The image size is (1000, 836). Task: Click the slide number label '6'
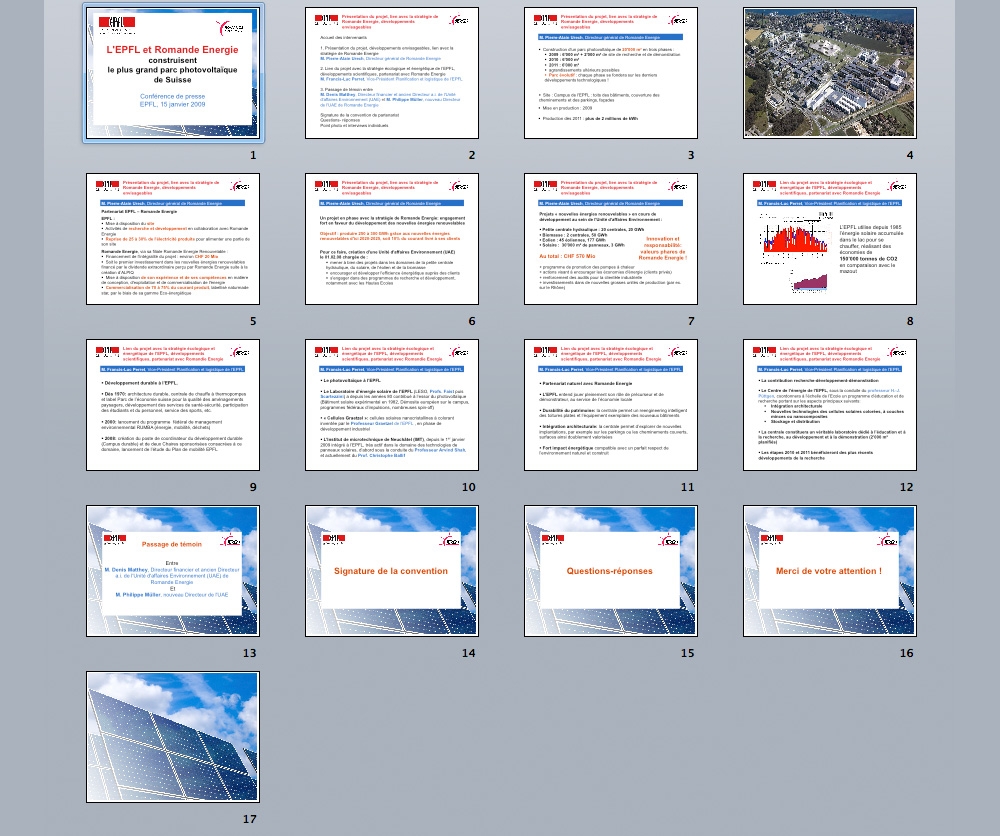[x=472, y=321]
